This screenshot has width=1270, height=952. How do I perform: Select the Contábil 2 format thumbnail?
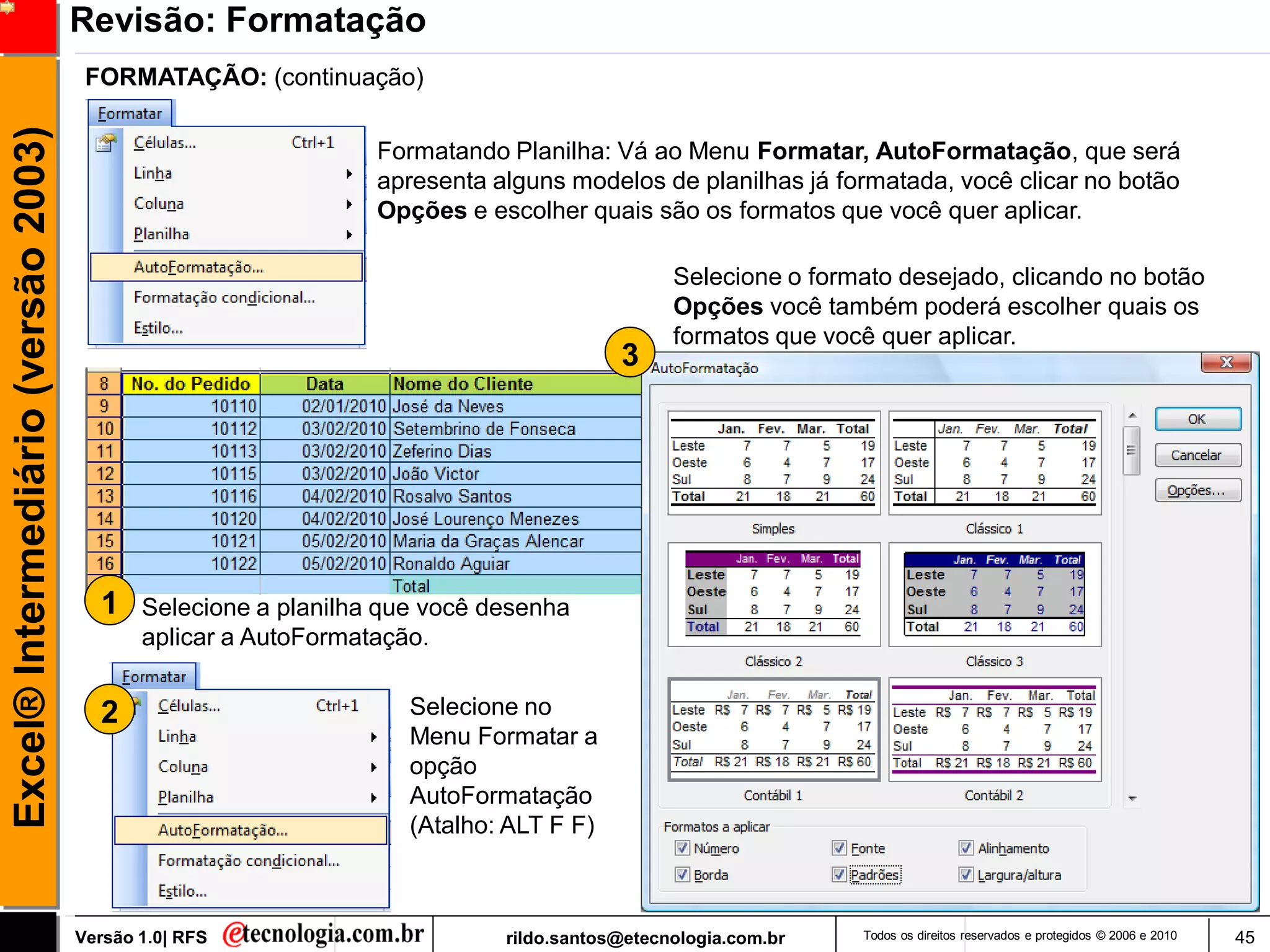click(995, 729)
